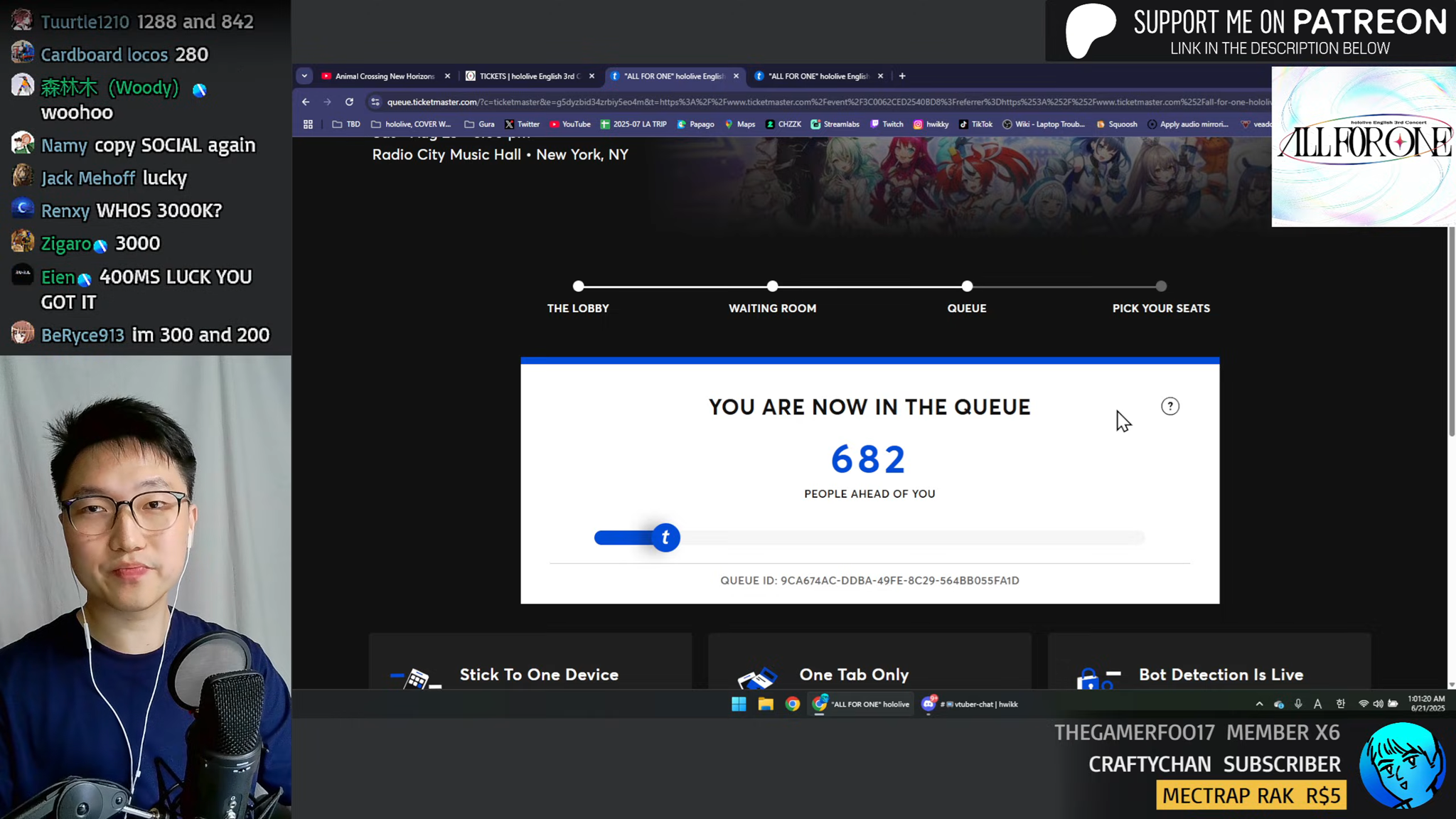
Task: Open File Explorer from taskbar
Action: [x=766, y=704]
